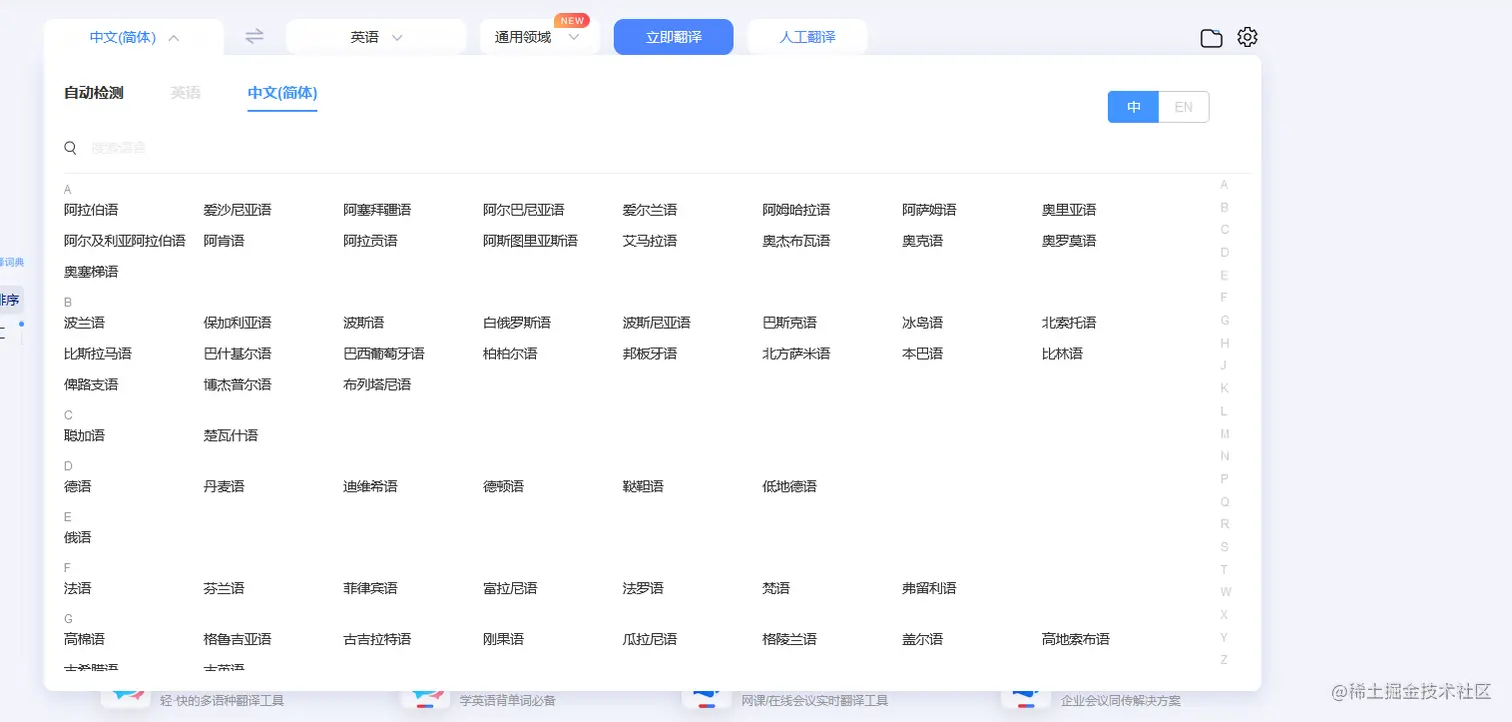Image resolution: width=1512 pixels, height=722 pixels.
Task: Collapse the 中文(简体) source language dropdown
Action: 134,37
